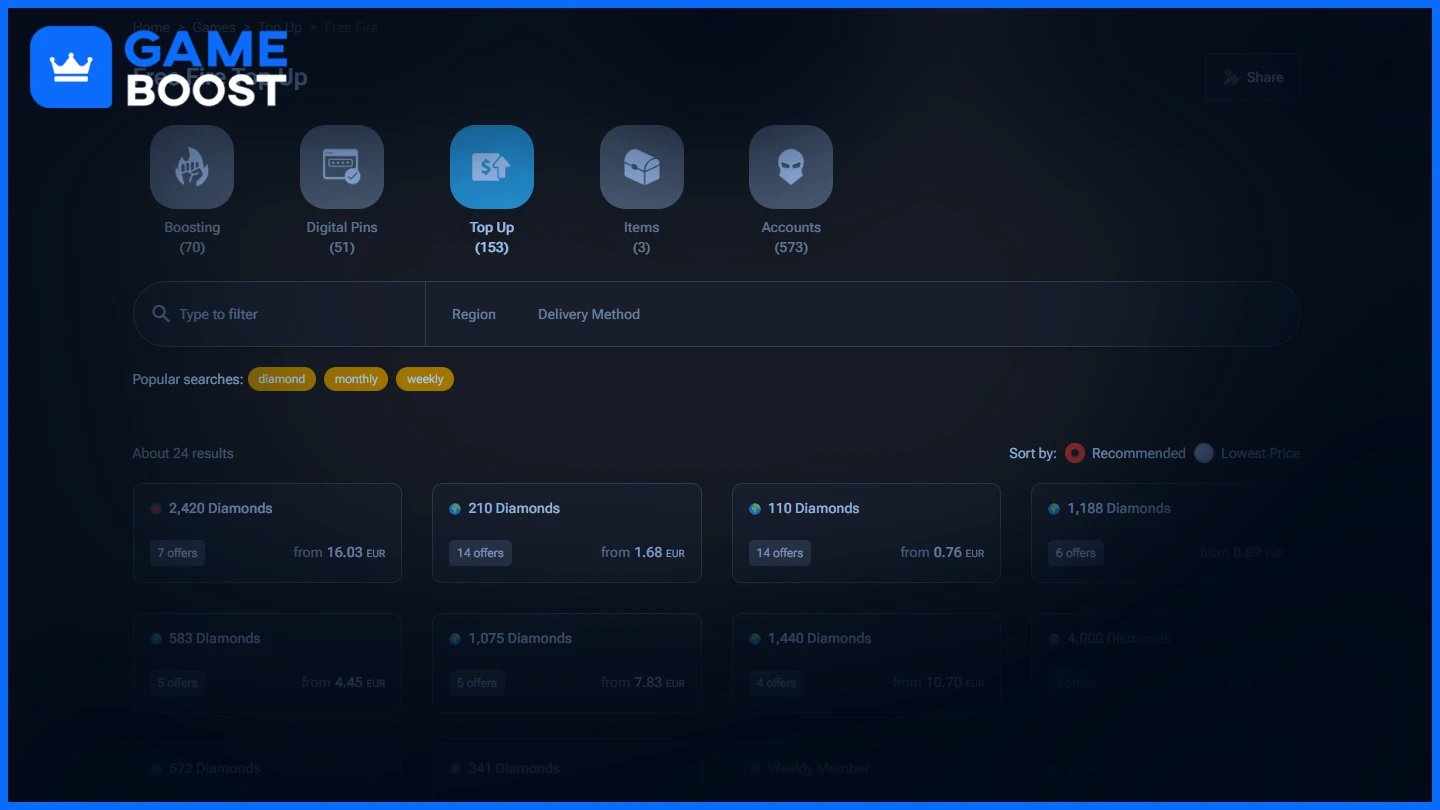1440x810 pixels.
Task: Click 6 offers badge on 1,188 Diamonds
Action: click(x=1076, y=553)
